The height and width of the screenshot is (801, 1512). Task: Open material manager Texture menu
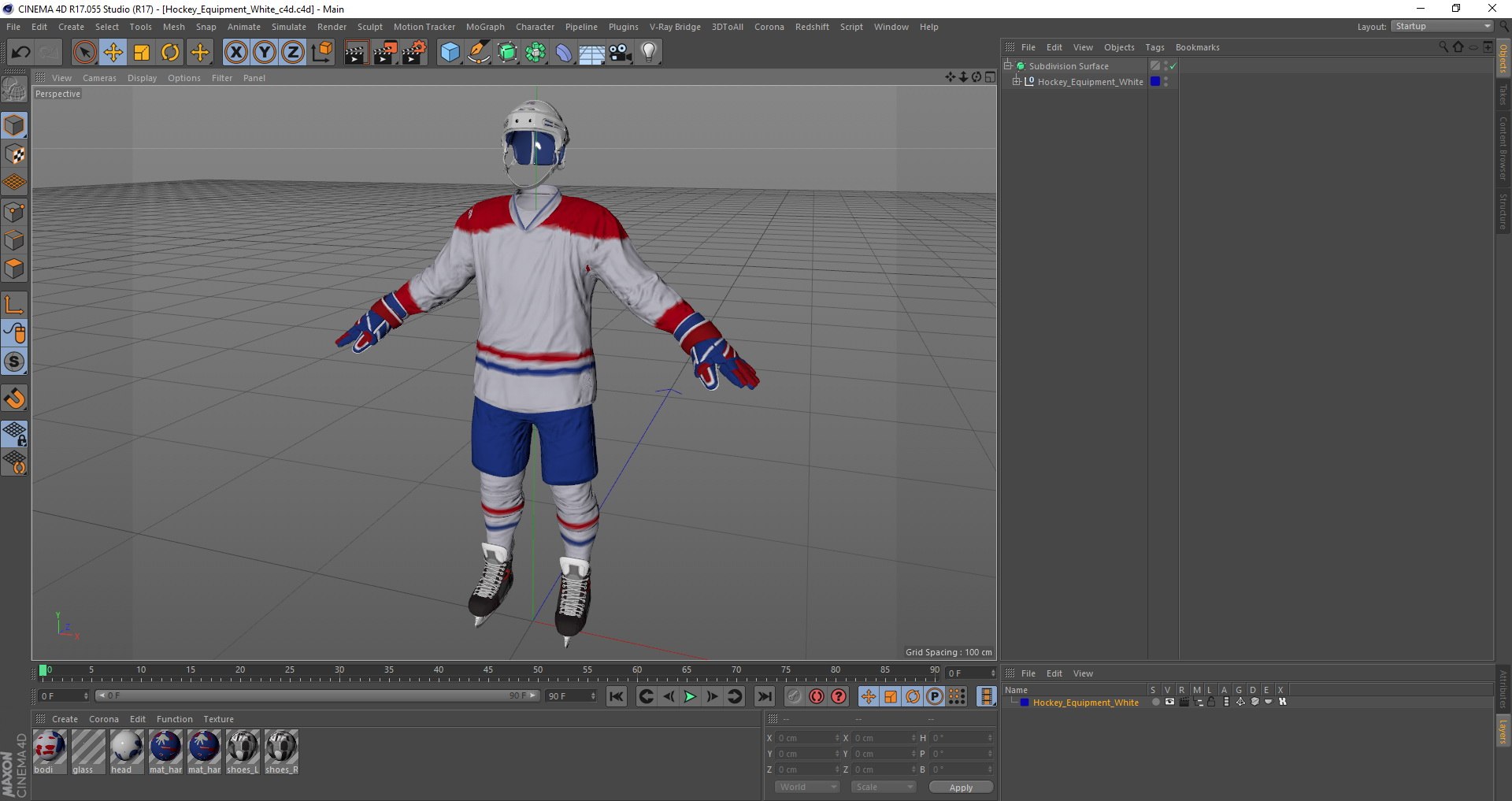coord(218,719)
